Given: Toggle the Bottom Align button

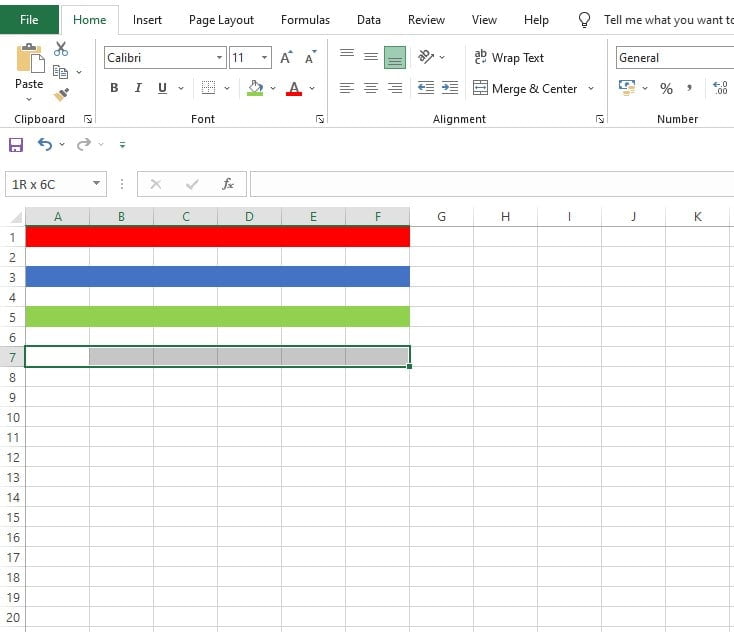Looking at the screenshot, I should (x=395, y=58).
